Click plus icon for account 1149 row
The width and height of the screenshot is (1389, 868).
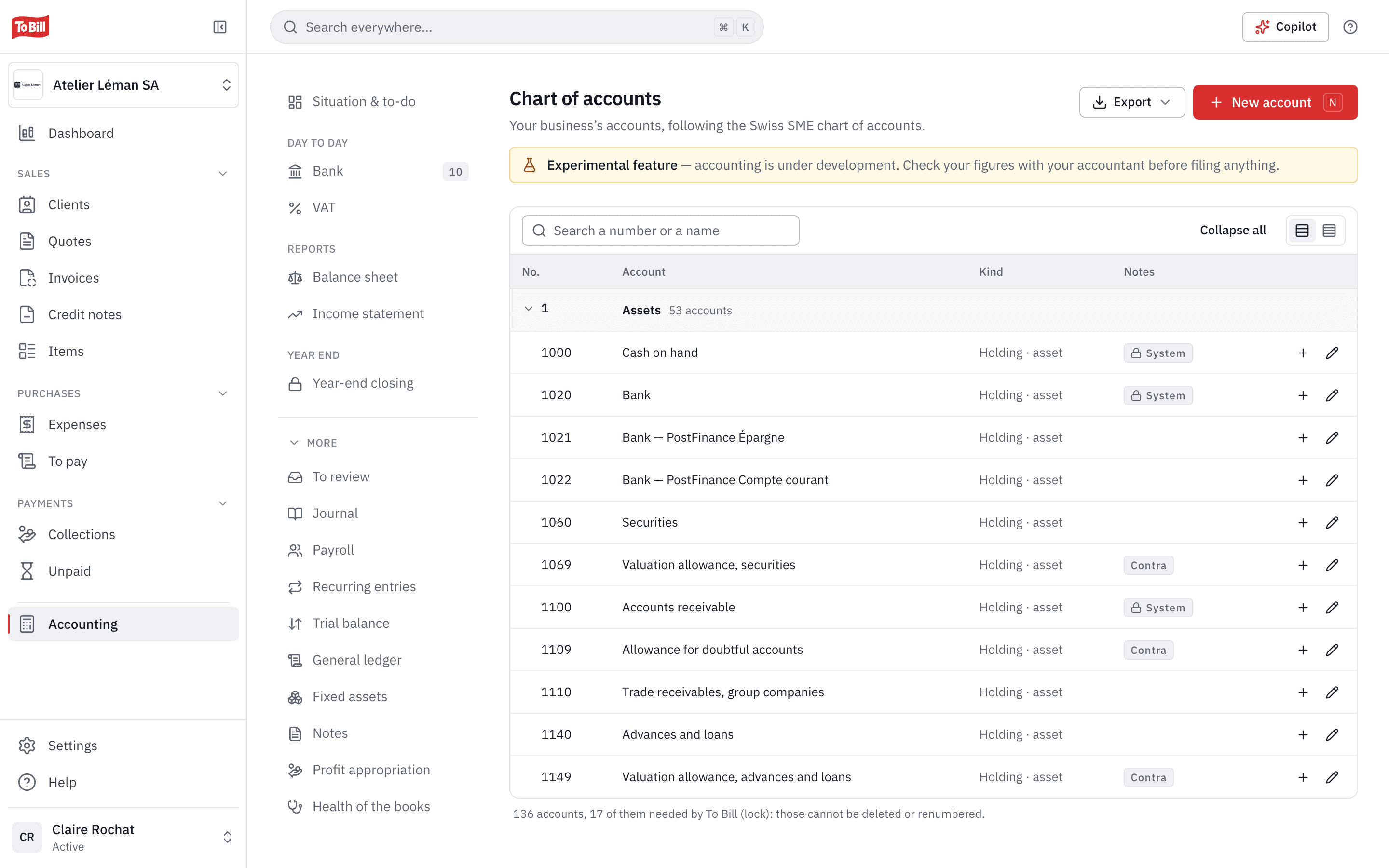1303,777
